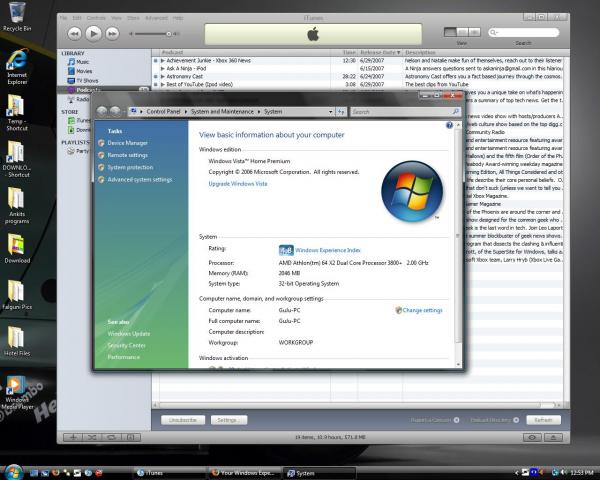600x480 pixels.
Task: Skip to next track in iTunes
Action: [x=112, y=34]
